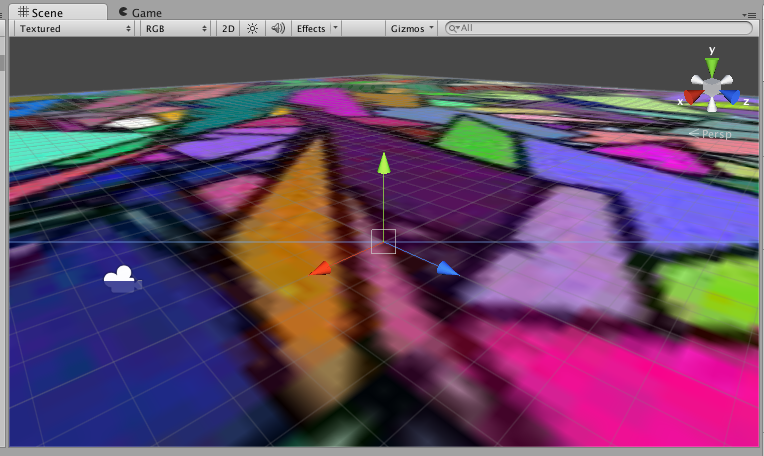Click the red X move arrow handle
Image resolution: width=764 pixels, height=456 pixels.
tap(321, 268)
